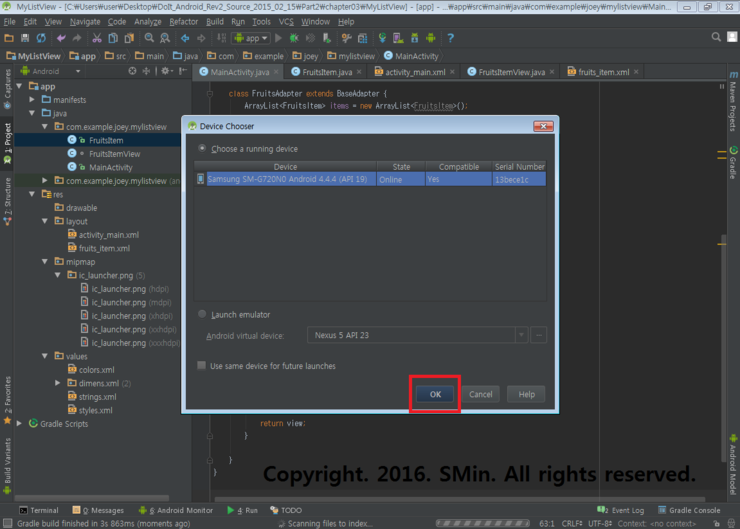Open the Messages tool window

(98, 510)
